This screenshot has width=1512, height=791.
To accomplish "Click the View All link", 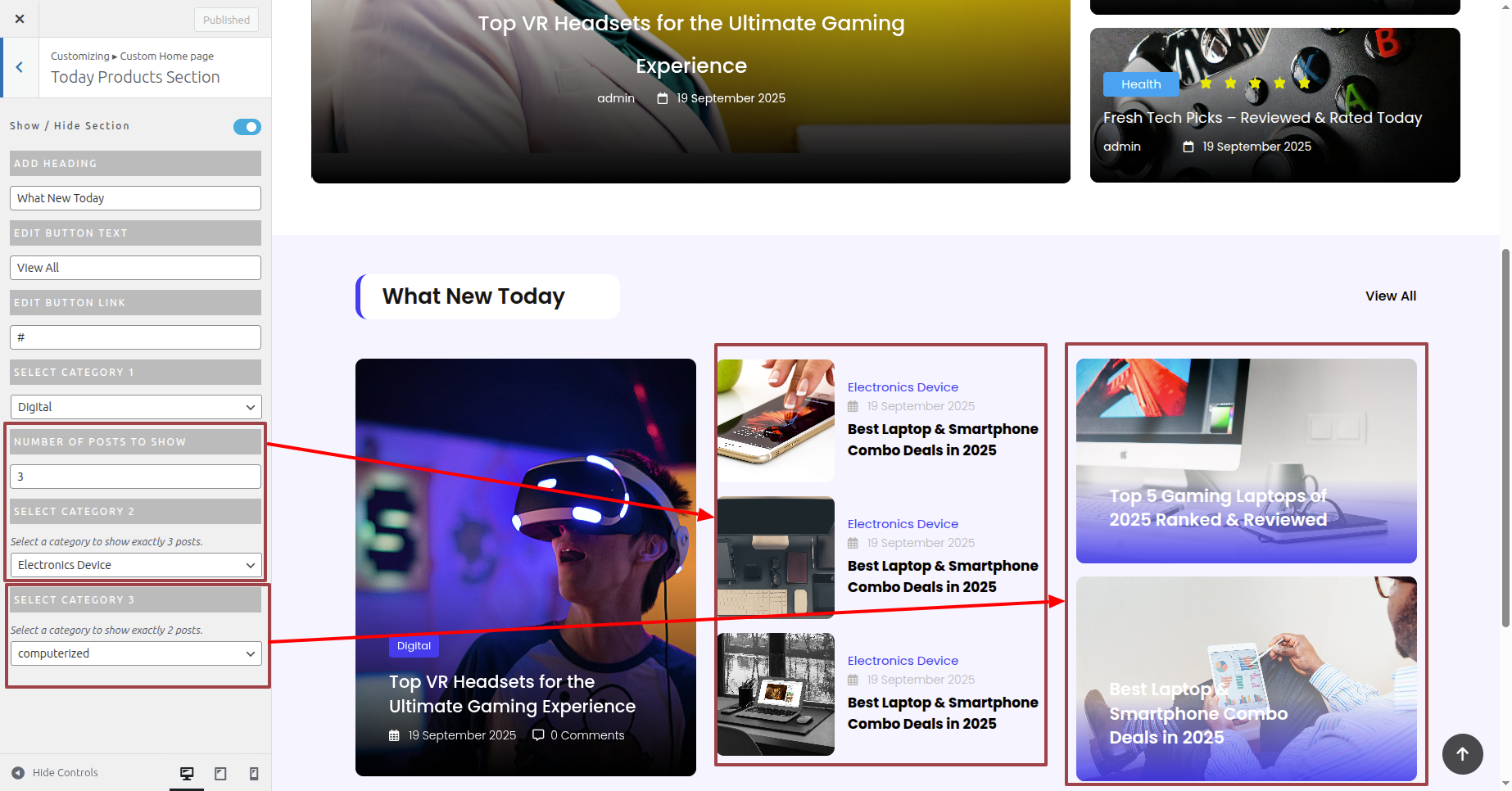I will coord(1390,296).
